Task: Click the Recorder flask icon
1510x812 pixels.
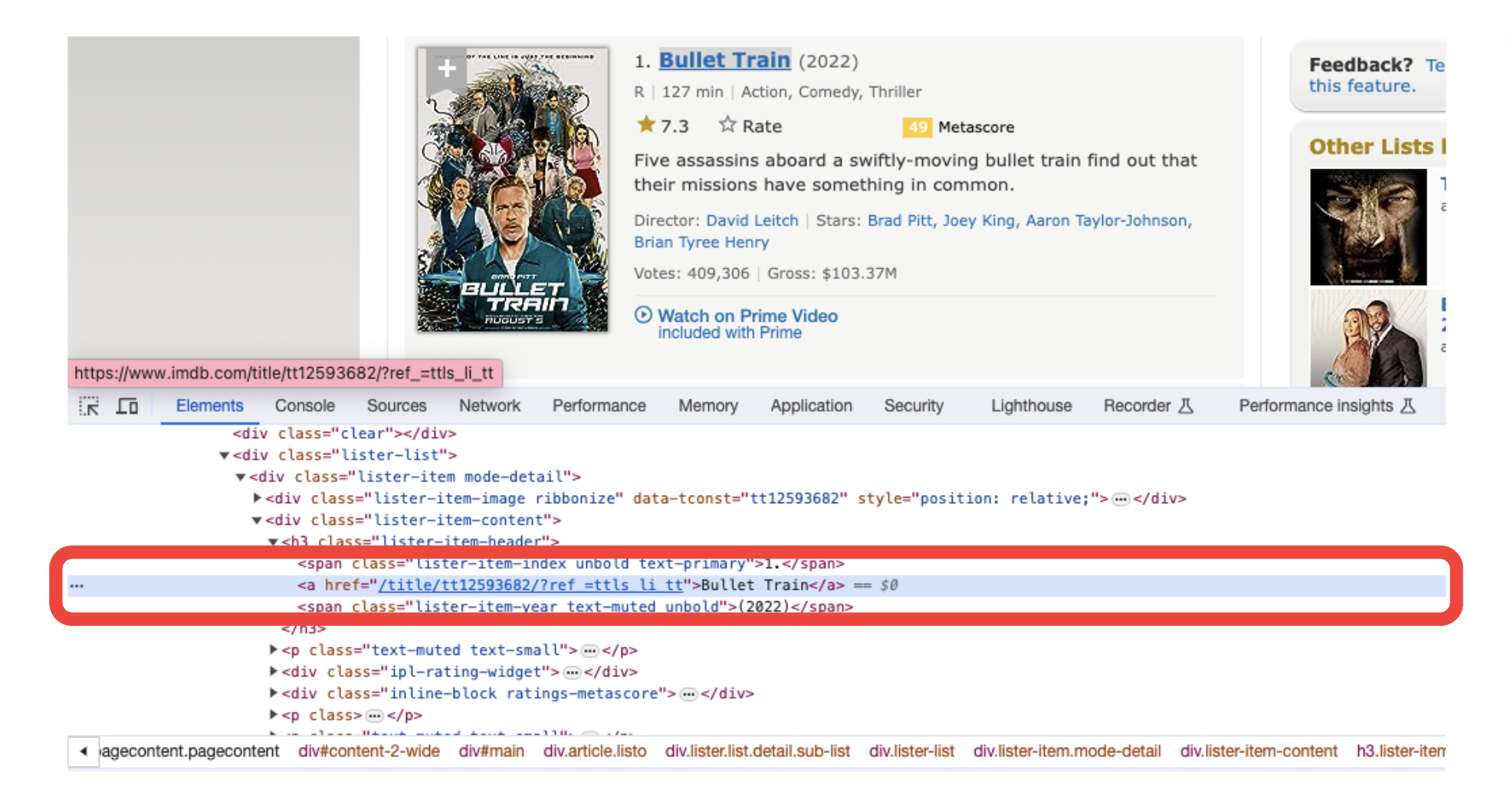Action: [x=1184, y=406]
